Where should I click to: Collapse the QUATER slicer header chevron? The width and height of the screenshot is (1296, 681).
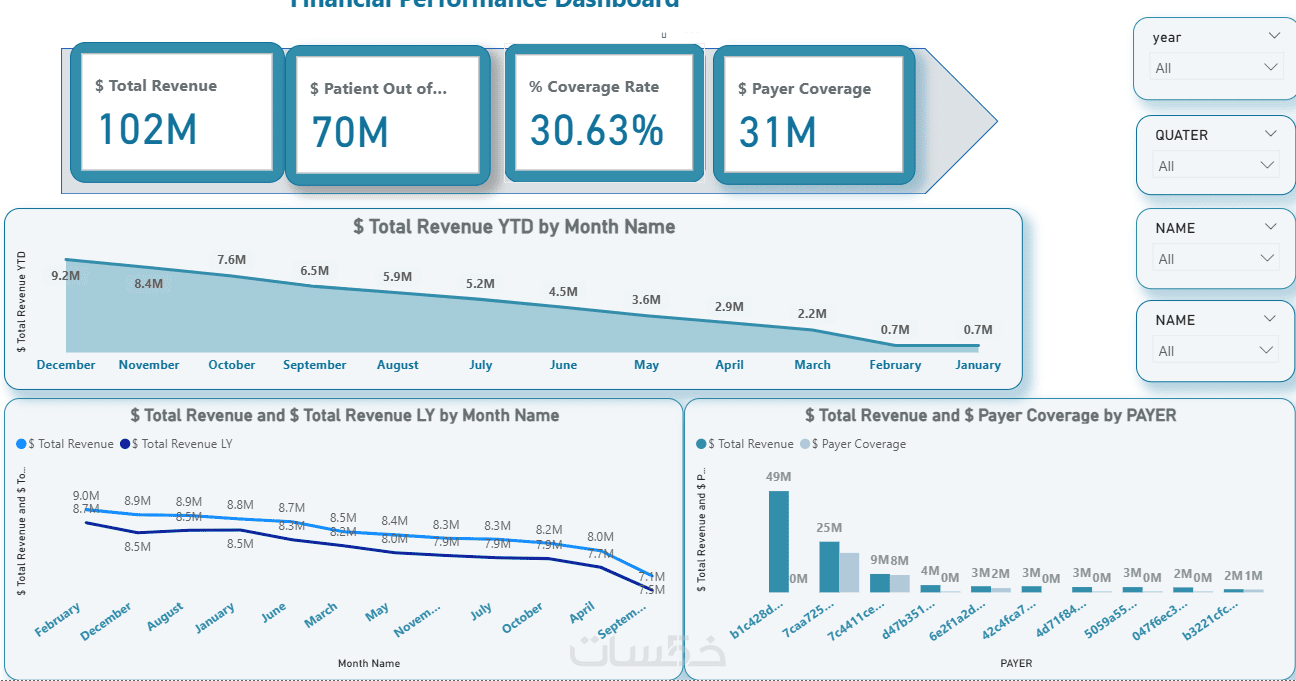coord(1271,134)
